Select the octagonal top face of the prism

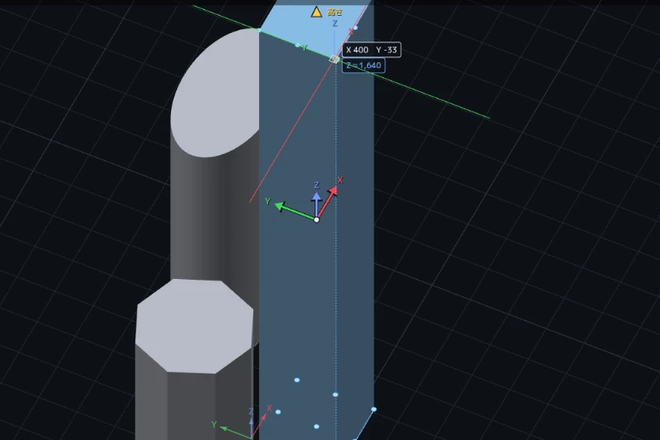pos(194,325)
